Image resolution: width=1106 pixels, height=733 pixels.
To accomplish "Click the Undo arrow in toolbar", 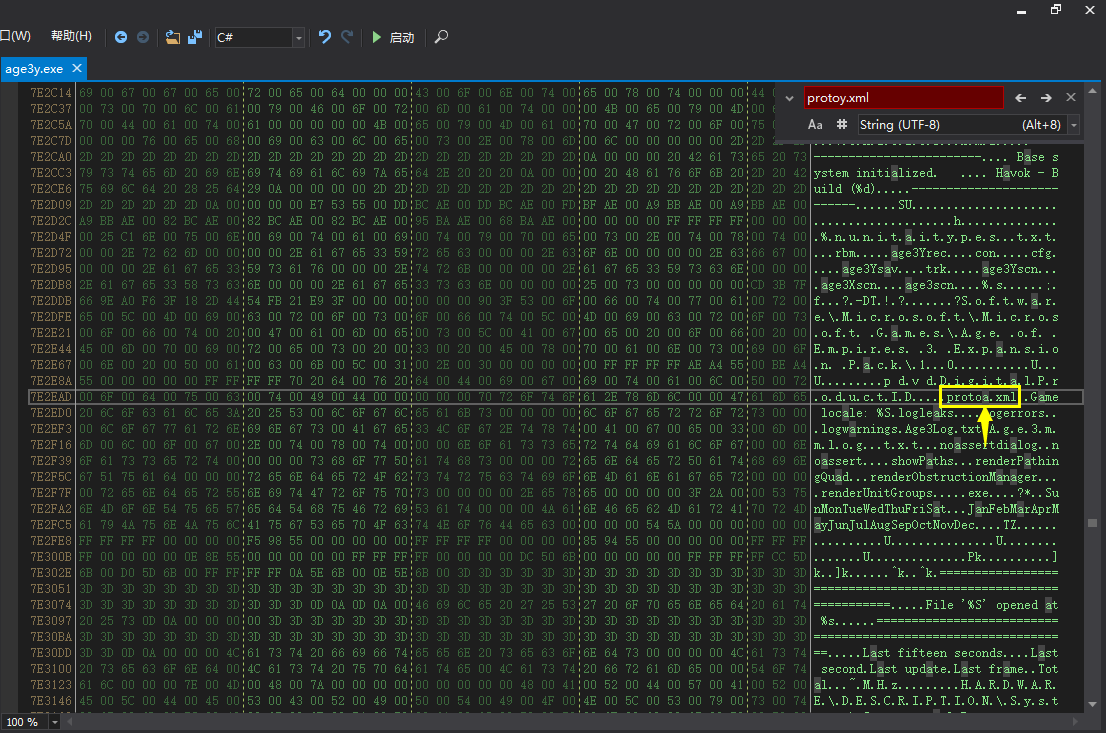I will (325, 37).
